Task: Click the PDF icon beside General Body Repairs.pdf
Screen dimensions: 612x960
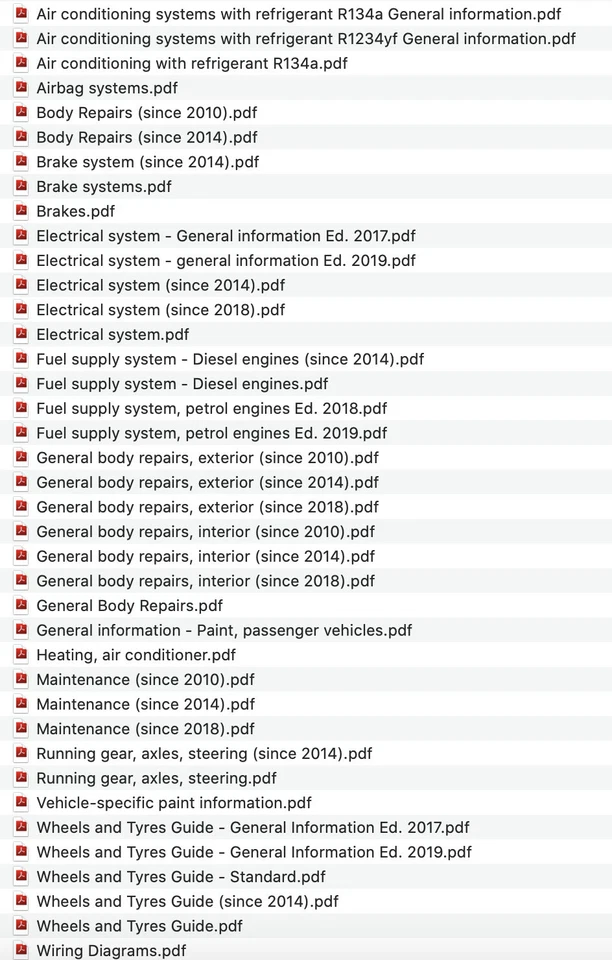Action: pos(21,605)
